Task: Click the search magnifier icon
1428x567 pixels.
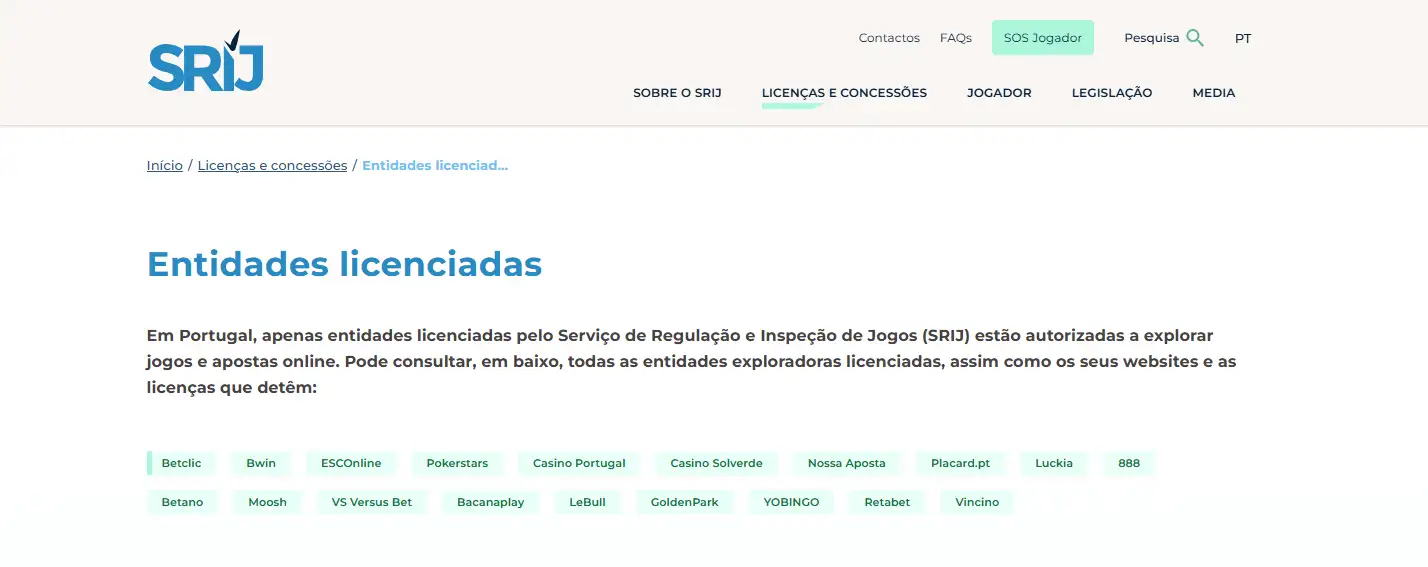Action: [1195, 38]
